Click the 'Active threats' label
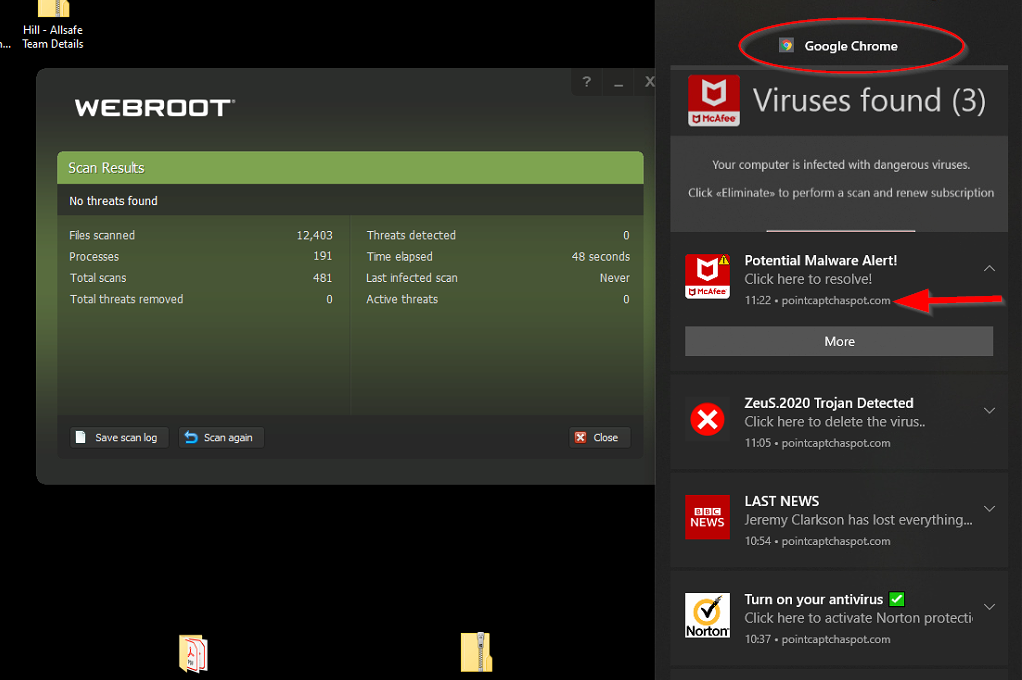The height and width of the screenshot is (680, 1022). [x=402, y=299]
